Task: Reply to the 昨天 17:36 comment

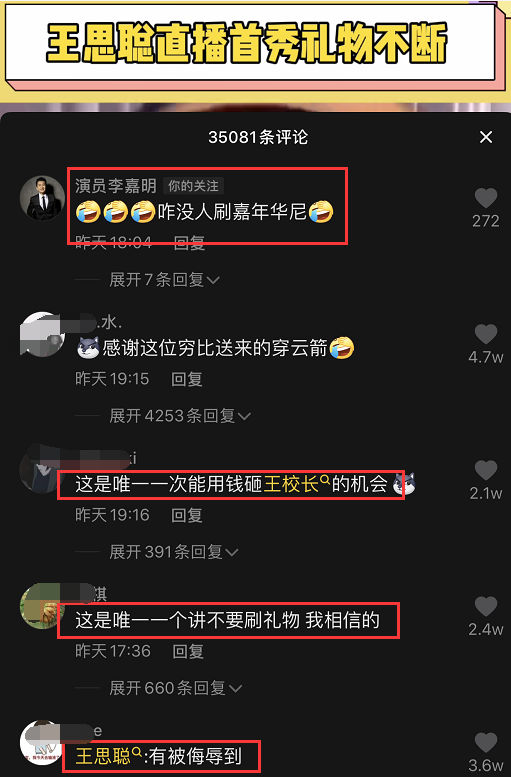Action: pos(188,652)
